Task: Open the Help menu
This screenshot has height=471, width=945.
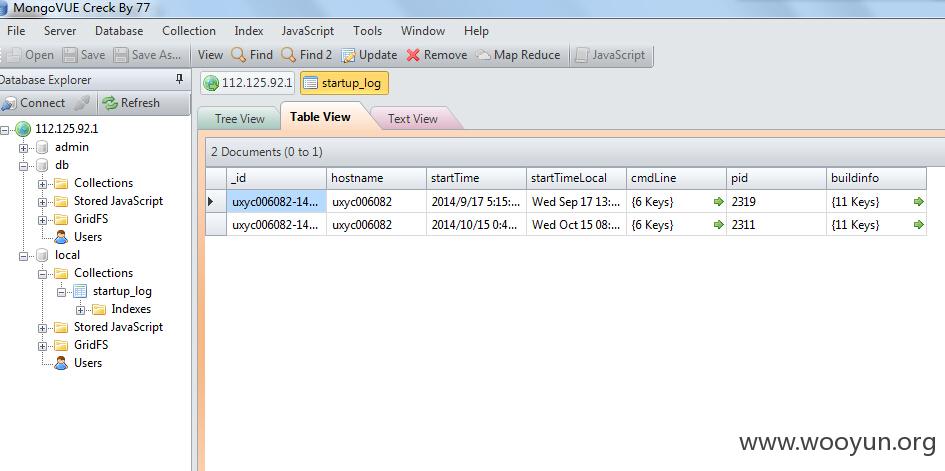Action: [476, 31]
